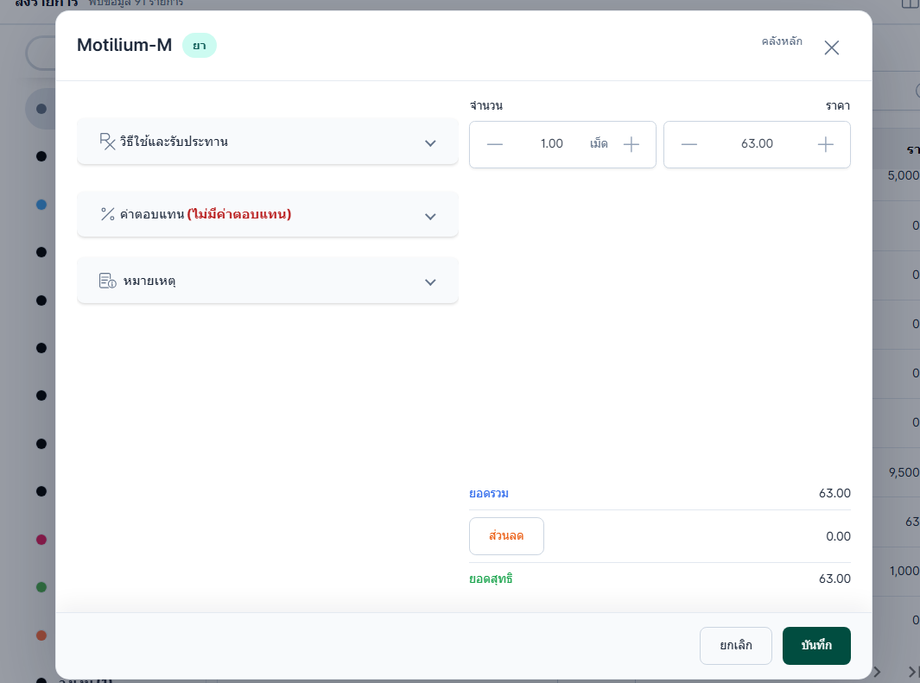Click the note icon beside หมายเหตุ

(107, 280)
